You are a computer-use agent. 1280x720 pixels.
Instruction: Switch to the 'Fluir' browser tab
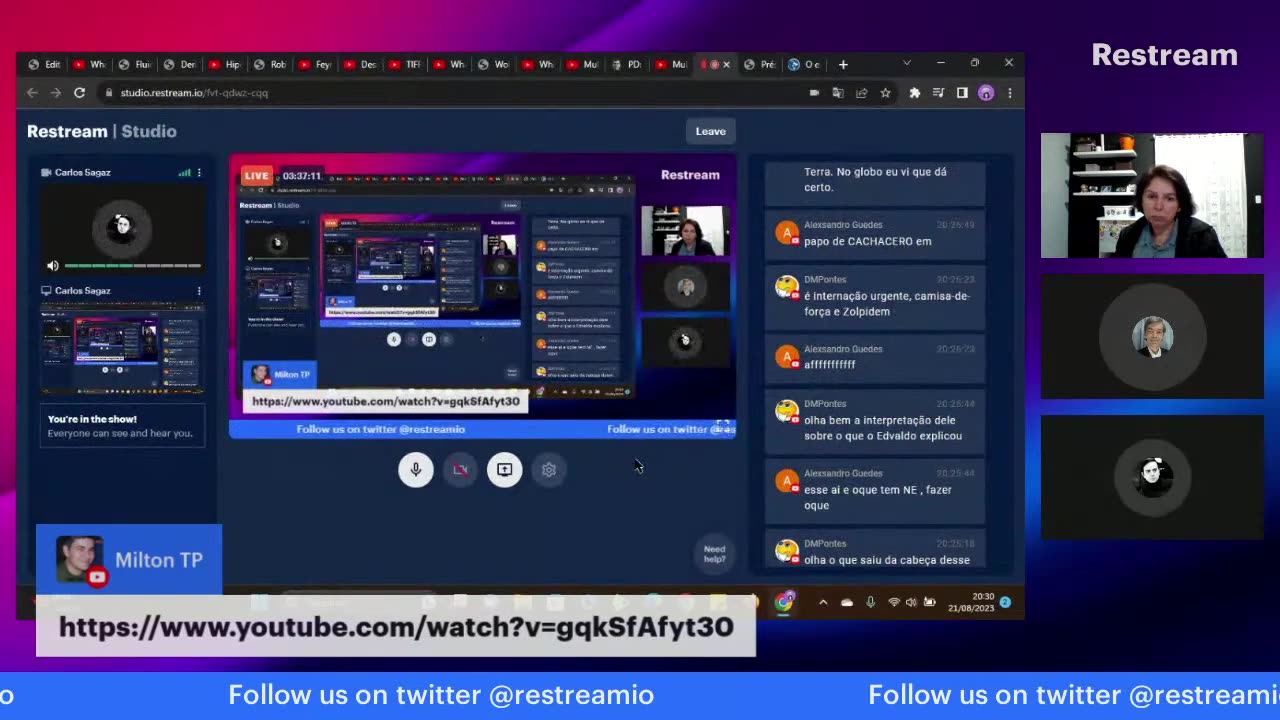[x=135, y=65]
